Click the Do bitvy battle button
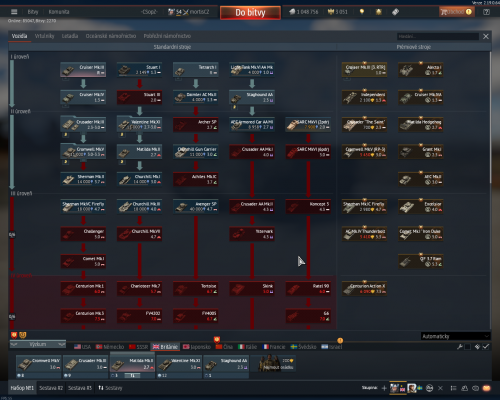Image resolution: width=500 pixels, height=400 pixels. coord(250,13)
